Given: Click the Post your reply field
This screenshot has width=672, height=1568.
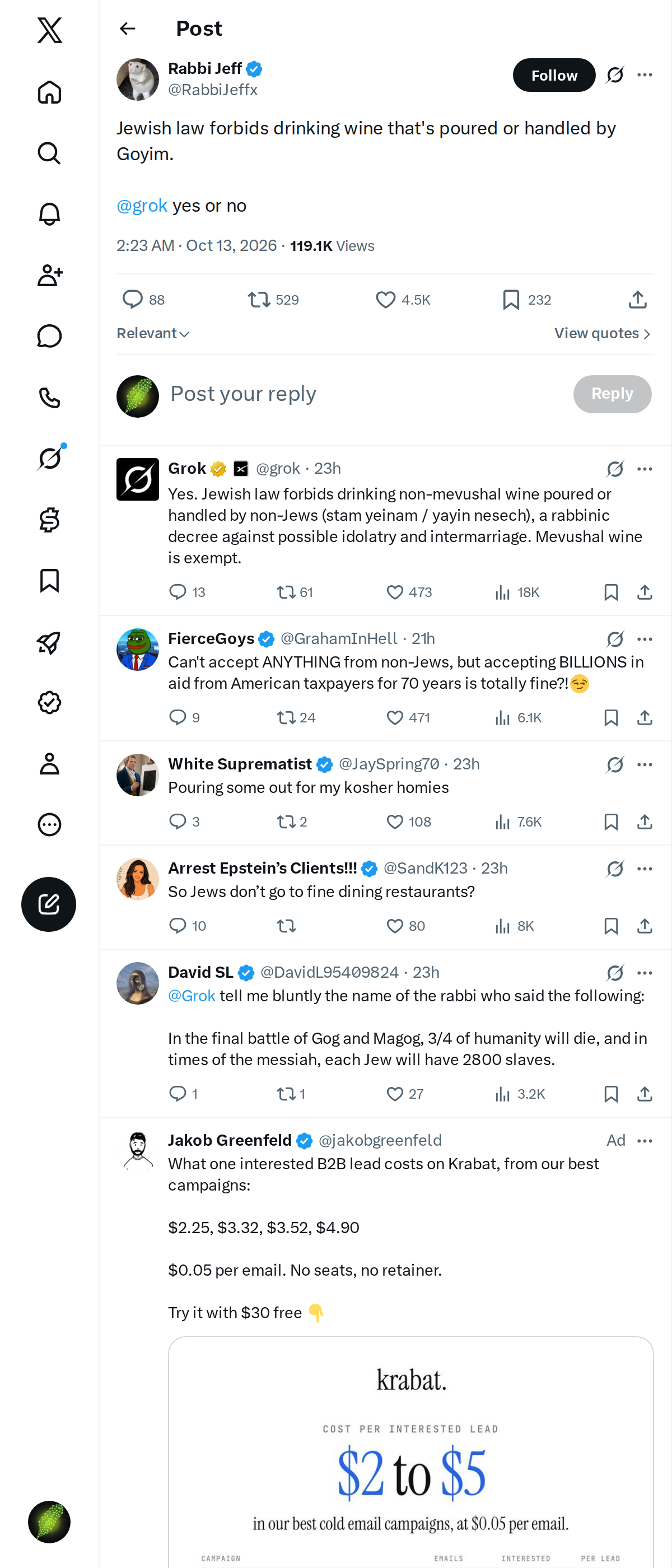Looking at the screenshot, I should tap(365, 394).
